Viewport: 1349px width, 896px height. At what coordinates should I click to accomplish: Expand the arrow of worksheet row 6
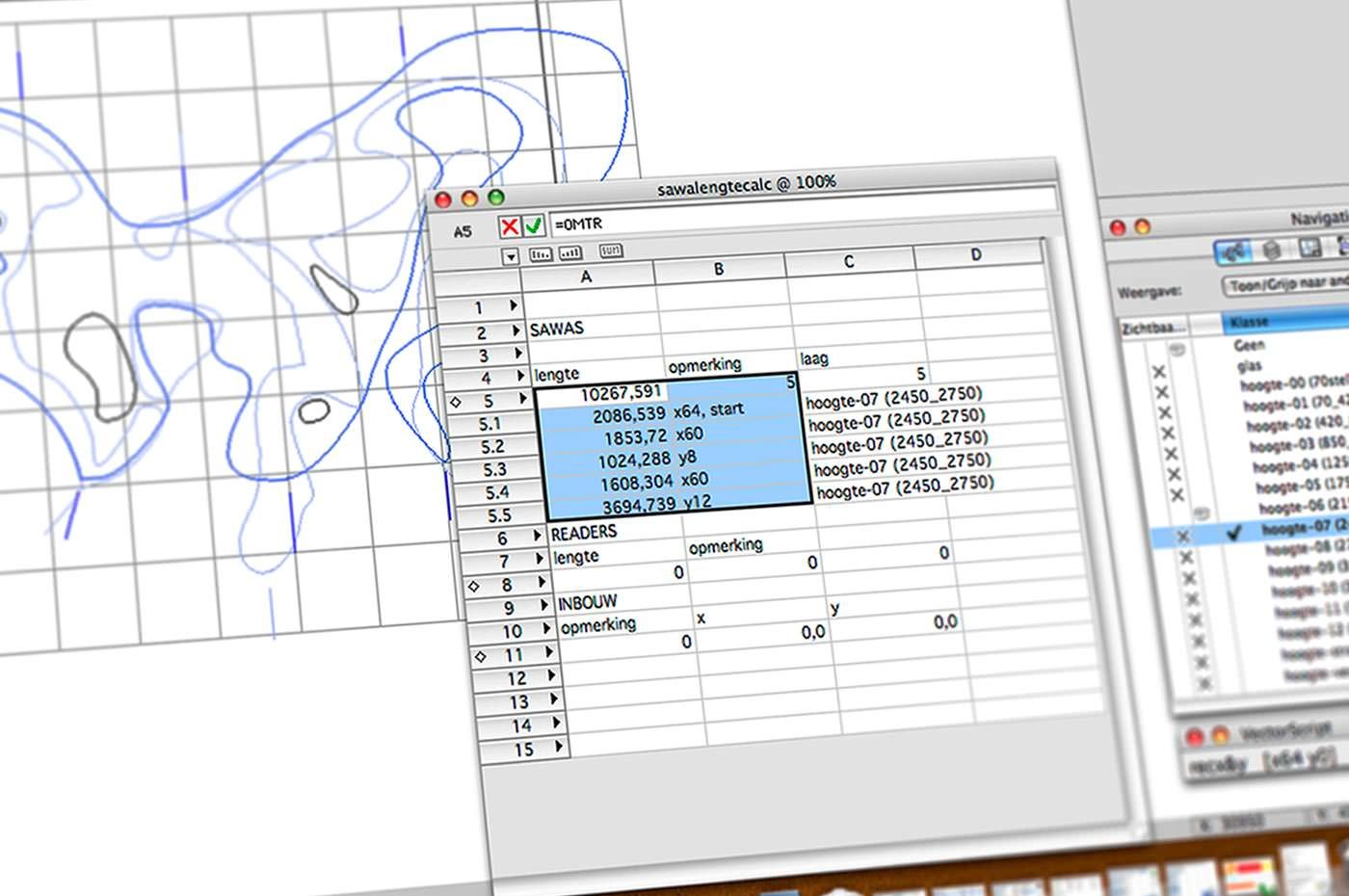(537, 536)
